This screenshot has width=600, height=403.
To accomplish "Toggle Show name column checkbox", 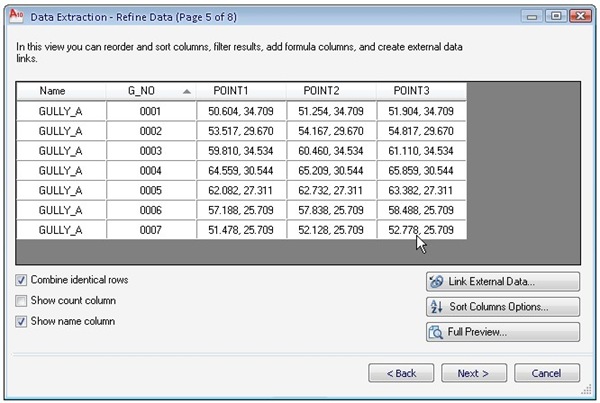I will (21, 321).
